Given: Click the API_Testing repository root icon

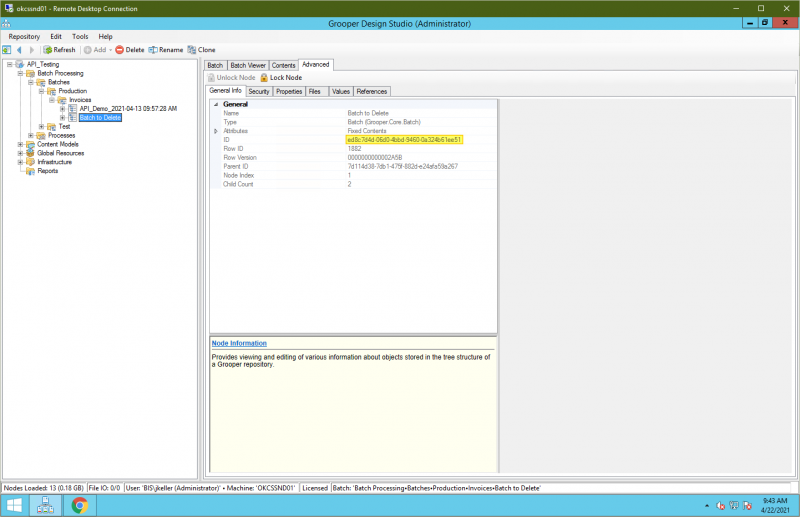Looking at the screenshot, I should pos(20,64).
